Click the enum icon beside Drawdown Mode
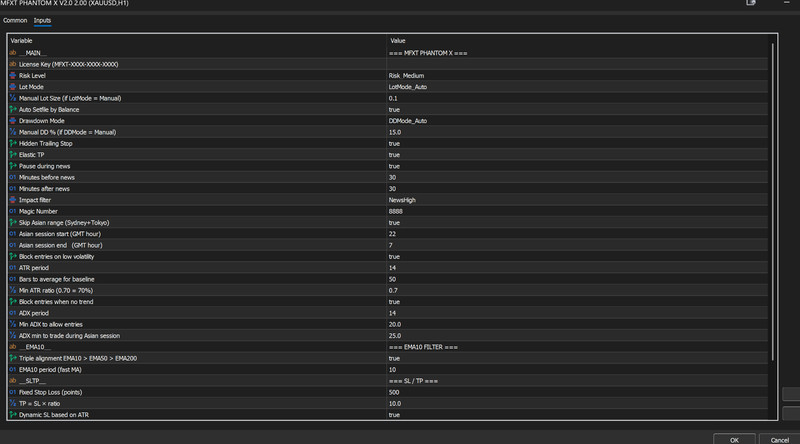Screen dimensions: 800x444 pyautogui.click(x=13, y=120)
